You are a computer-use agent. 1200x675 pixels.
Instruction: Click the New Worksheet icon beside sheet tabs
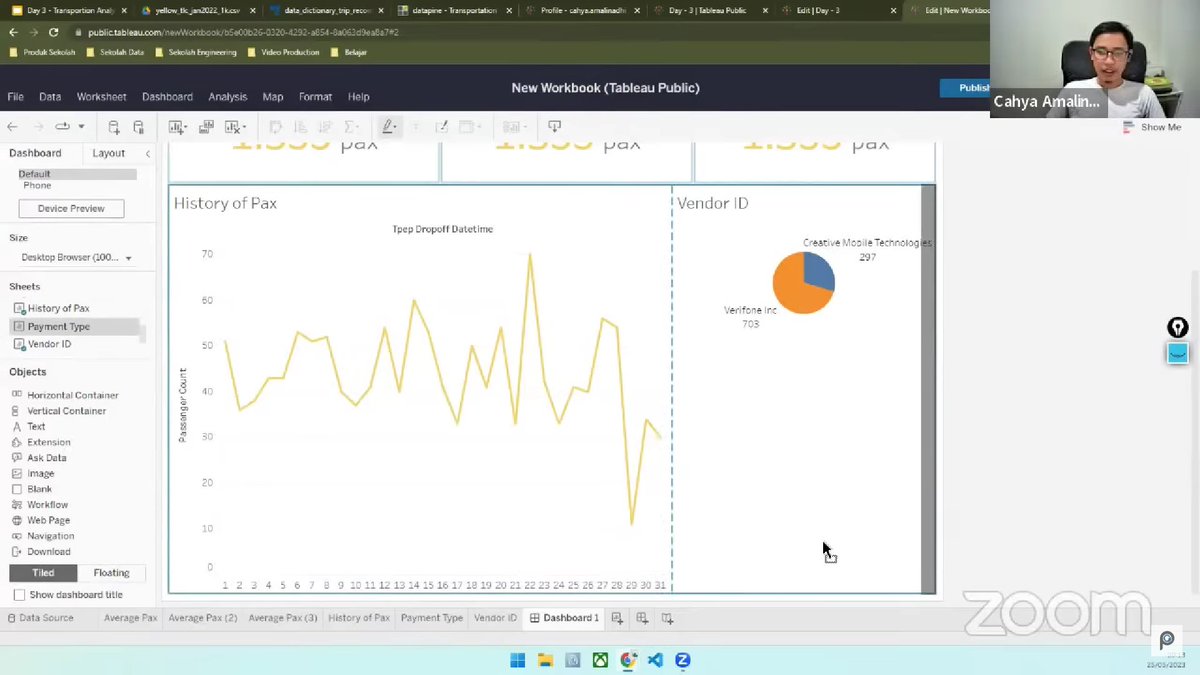(617, 618)
